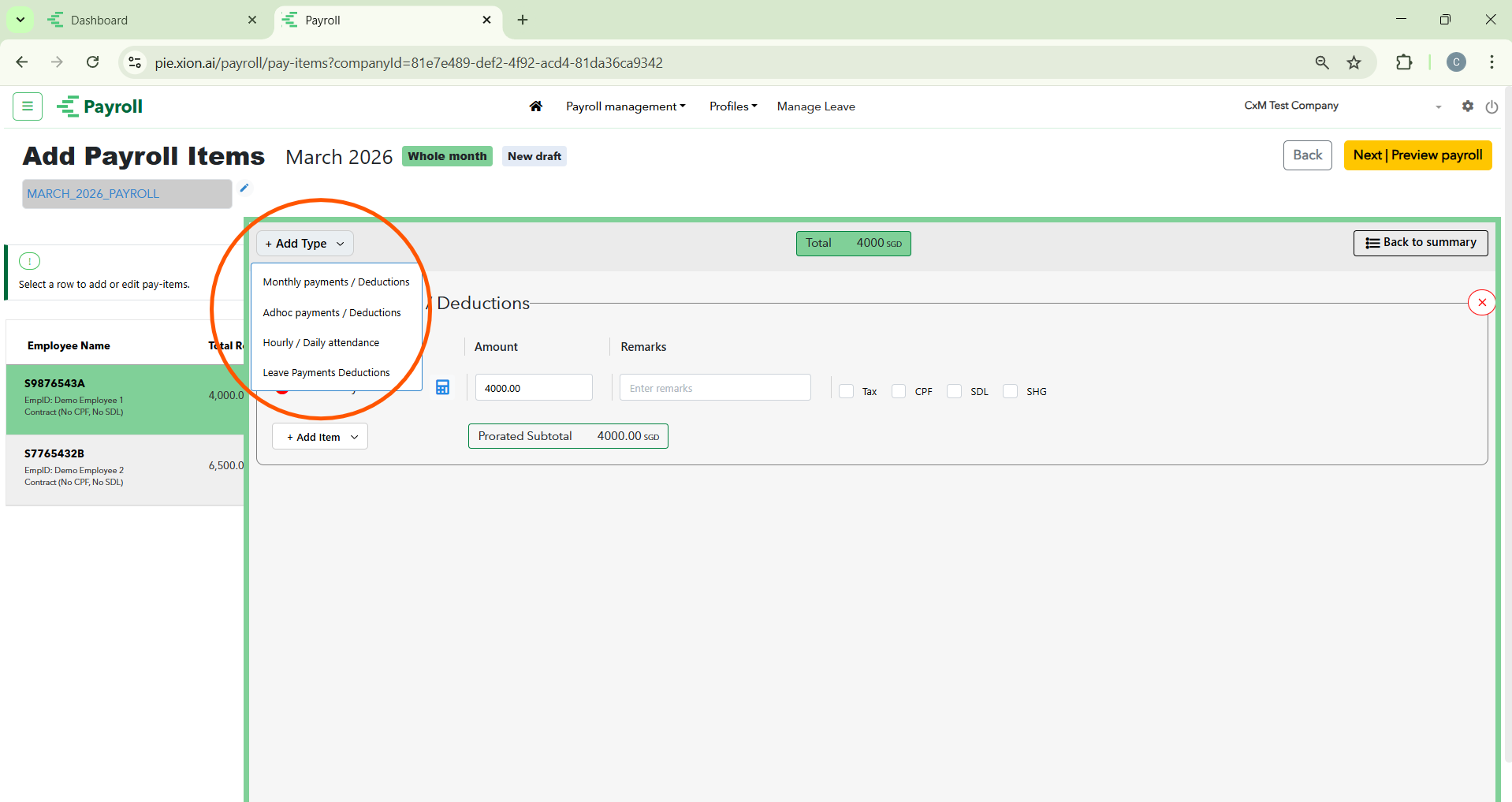Tick the CPF checkbox

899,391
